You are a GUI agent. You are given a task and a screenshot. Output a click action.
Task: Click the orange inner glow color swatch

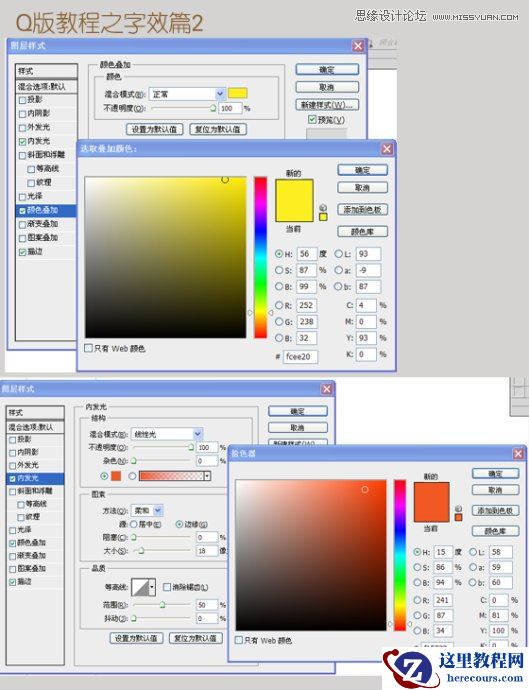point(116,476)
